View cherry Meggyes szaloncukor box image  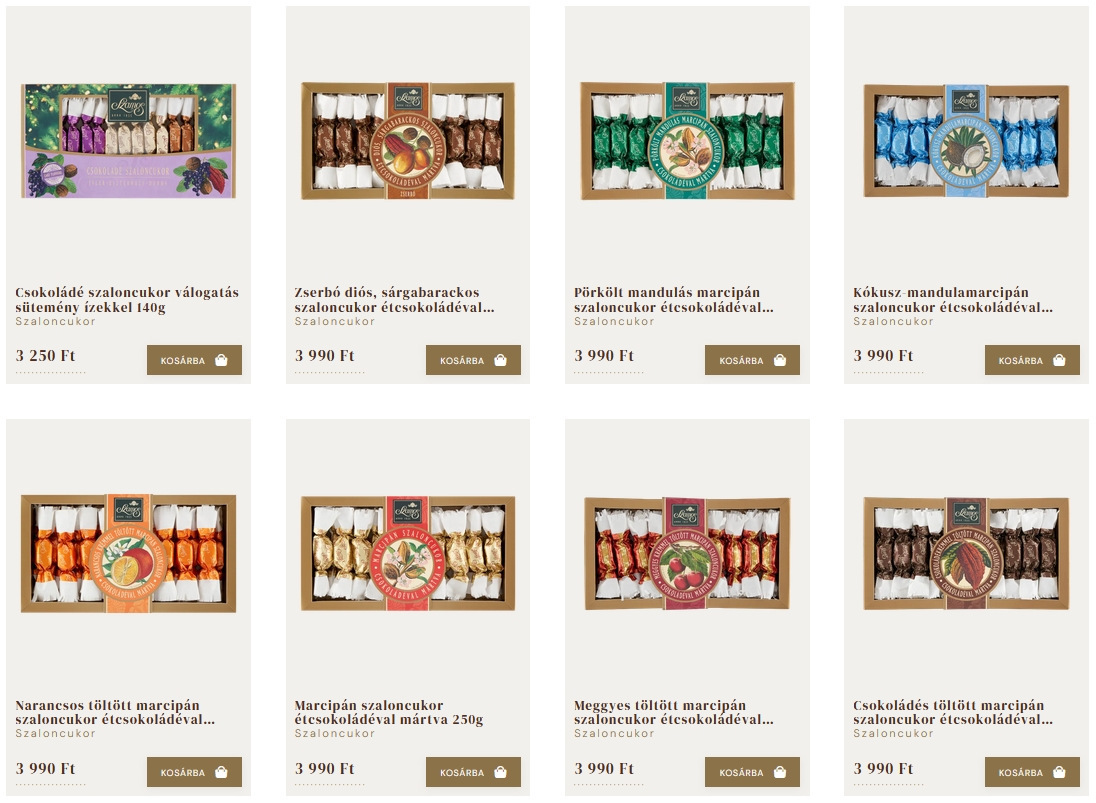pyautogui.click(x=687, y=553)
